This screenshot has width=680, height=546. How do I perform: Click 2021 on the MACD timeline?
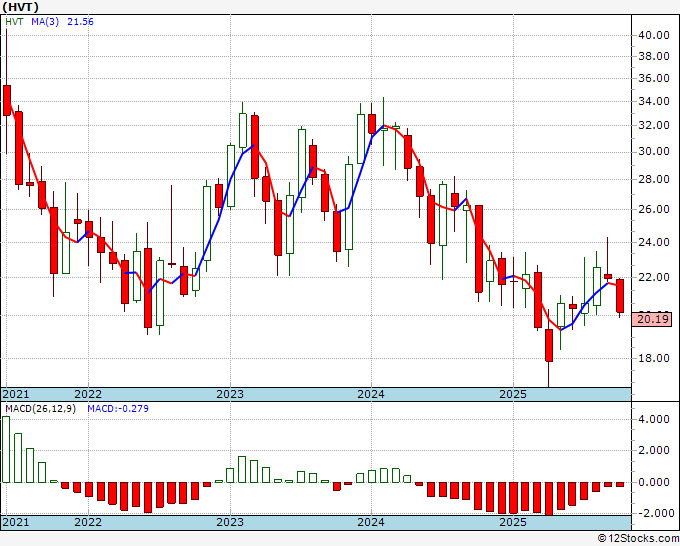[x=16, y=522]
